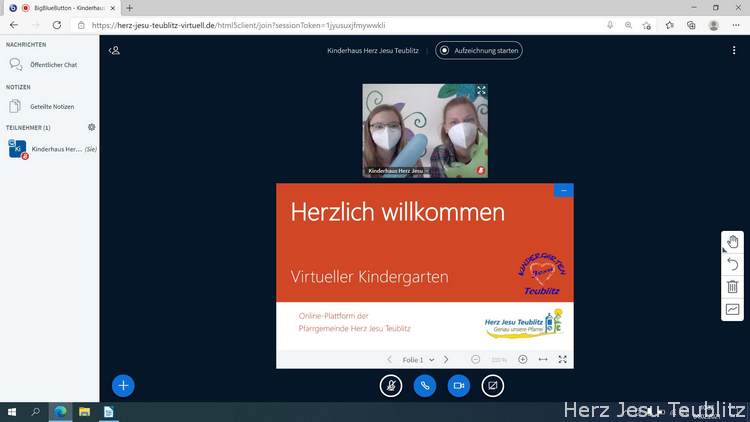Open participant list settings gear
750x422 pixels.
coord(91,128)
